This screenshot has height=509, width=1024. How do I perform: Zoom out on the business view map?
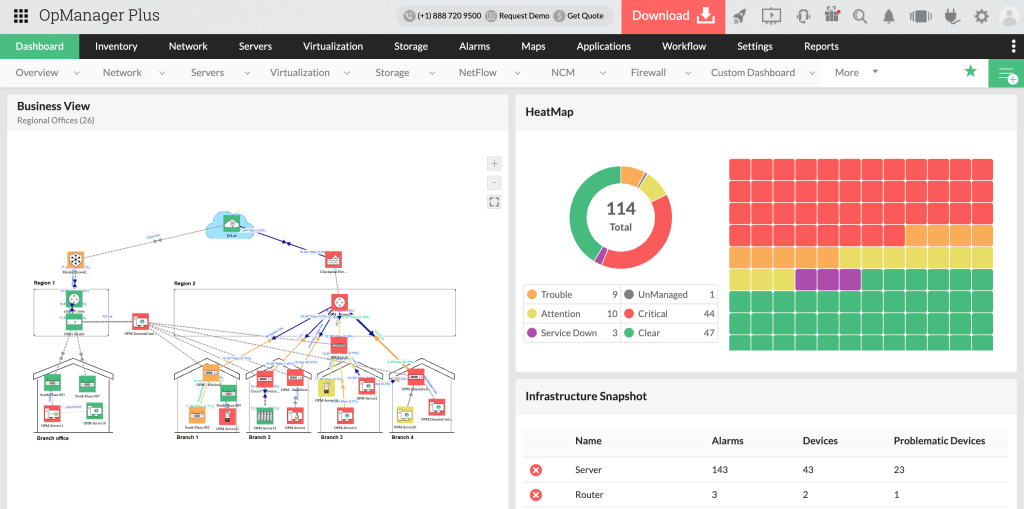[495, 182]
